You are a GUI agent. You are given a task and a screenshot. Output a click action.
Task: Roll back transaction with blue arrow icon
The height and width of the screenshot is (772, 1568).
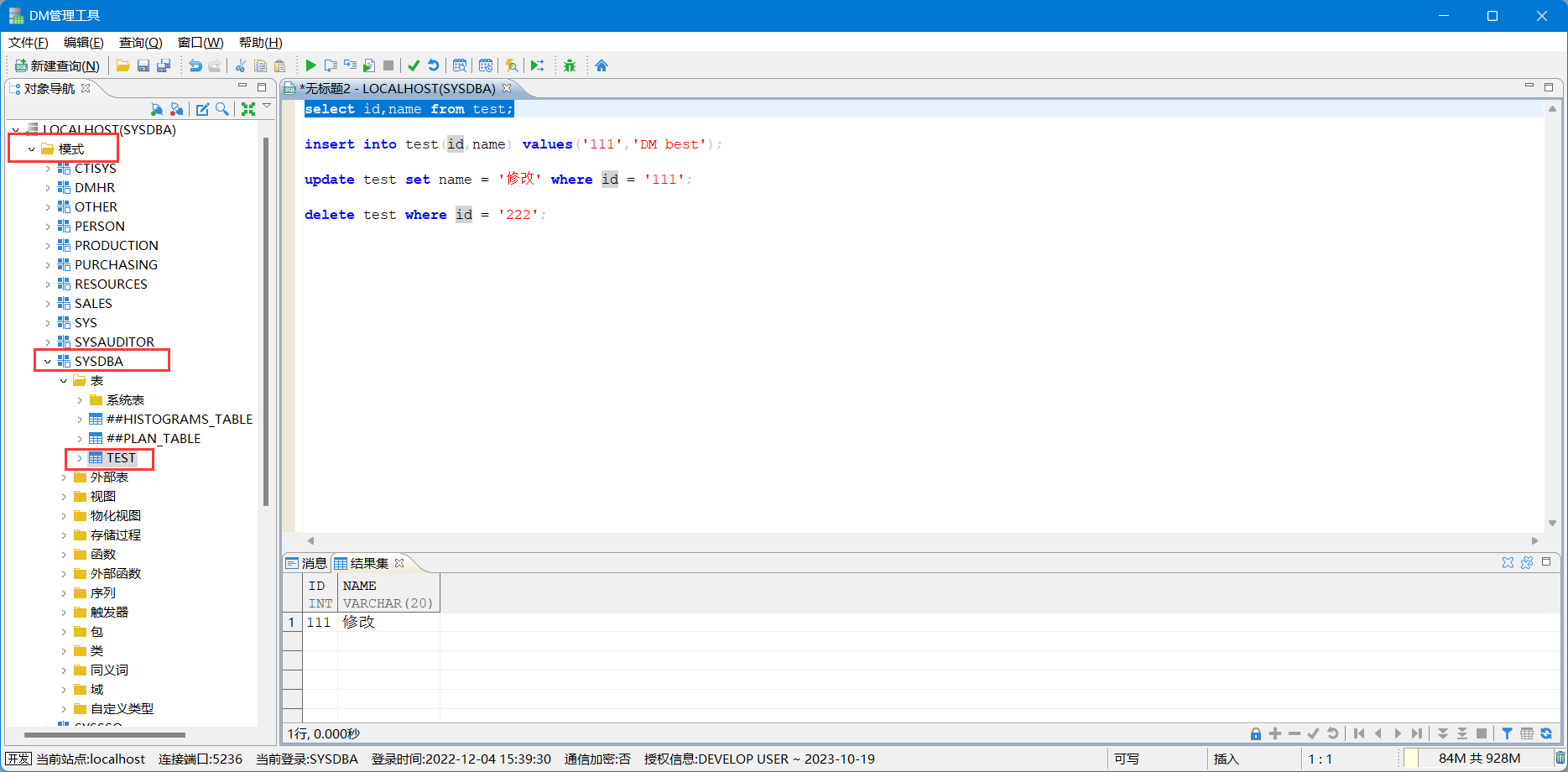(x=433, y=65)
